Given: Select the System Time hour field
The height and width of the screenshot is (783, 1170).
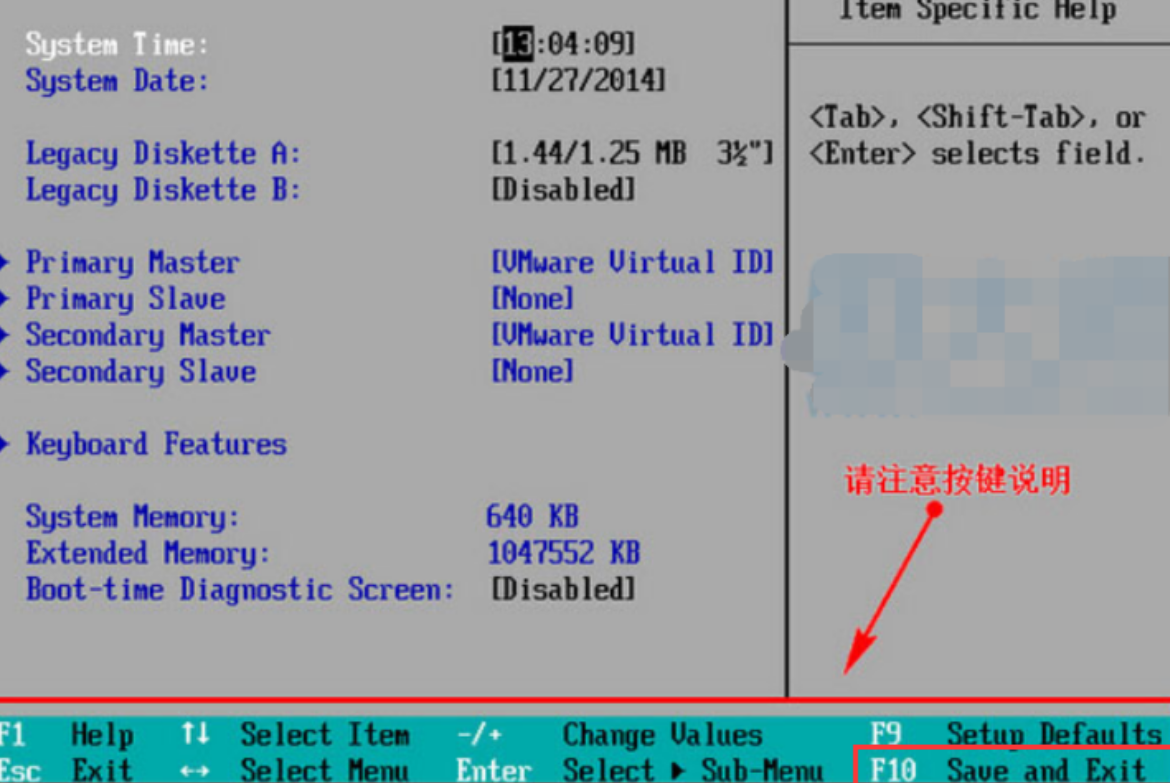Looking at the screenshot, I should pos(517,44).
